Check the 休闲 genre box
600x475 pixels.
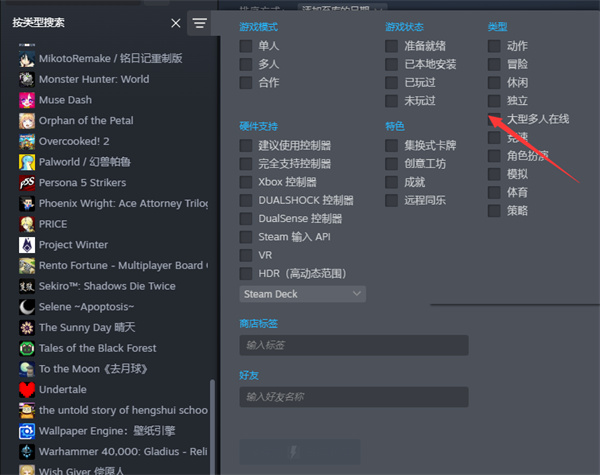point(494,83)
